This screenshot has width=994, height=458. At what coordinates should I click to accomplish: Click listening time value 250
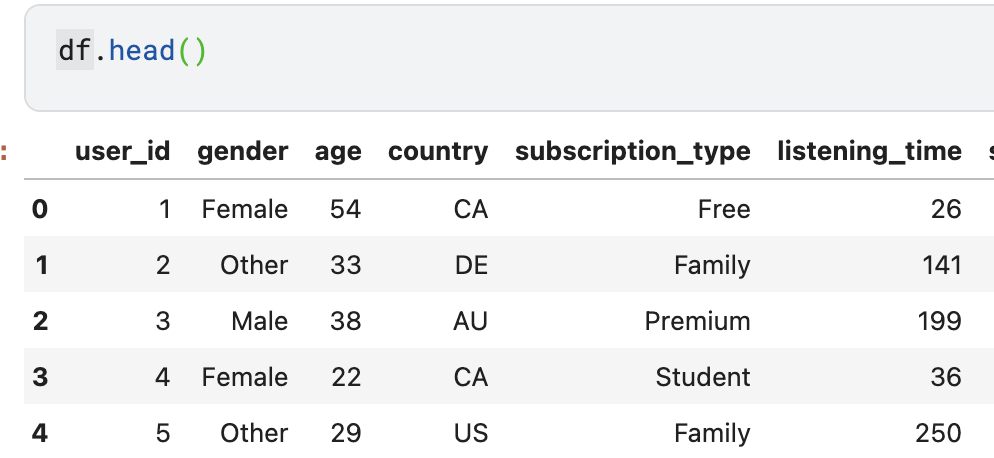coord(938,433)
